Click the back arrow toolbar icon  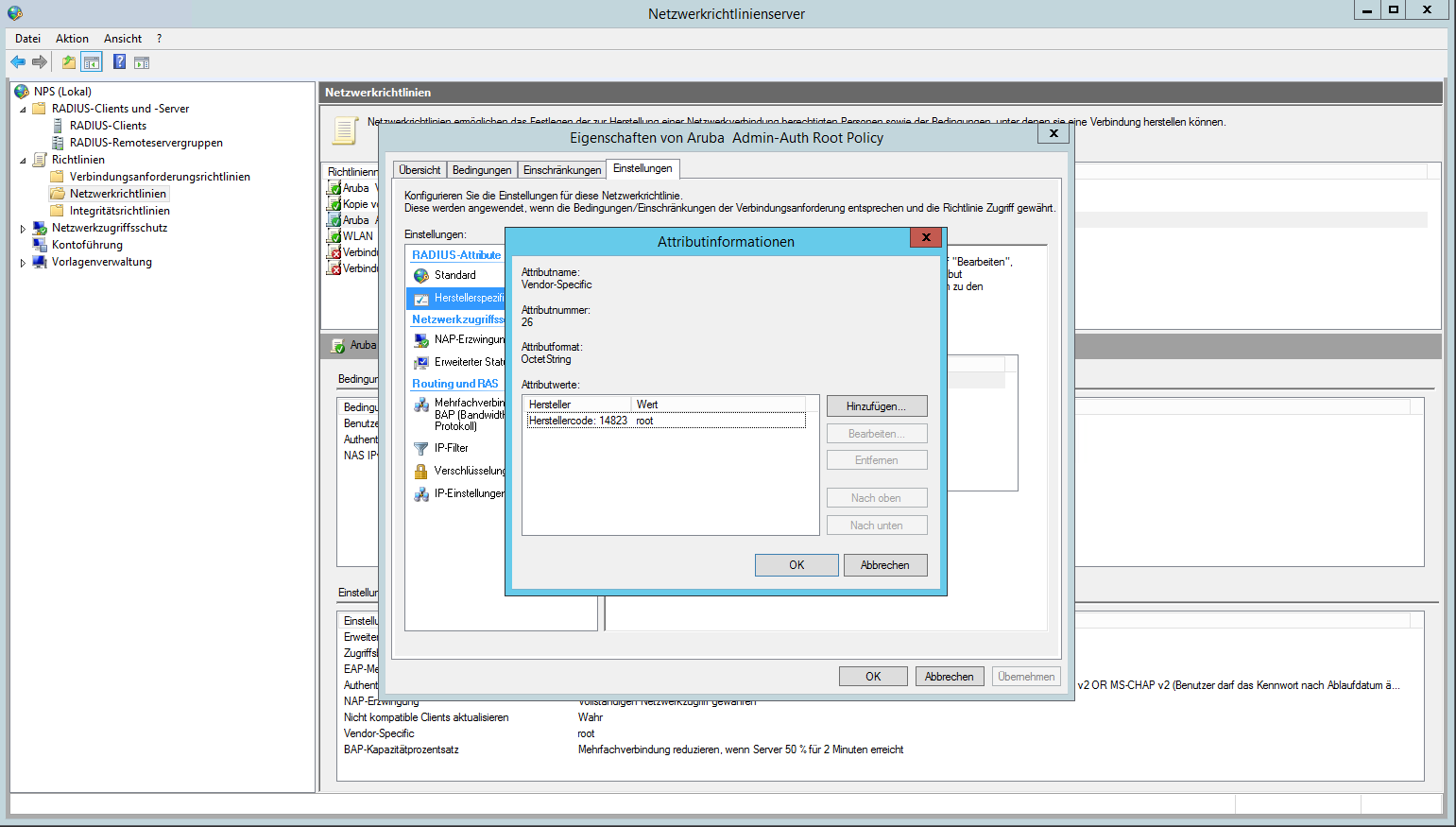[x=18, y=62]
